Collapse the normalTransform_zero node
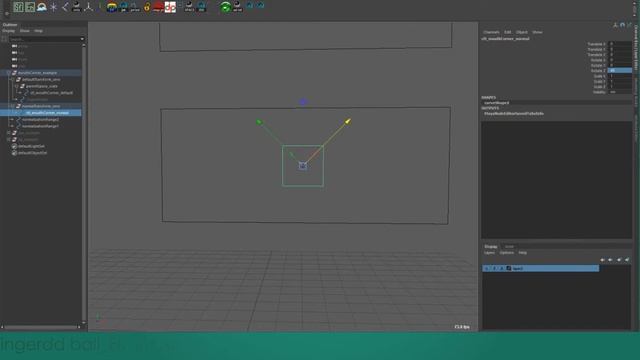 tap(13, 106)
